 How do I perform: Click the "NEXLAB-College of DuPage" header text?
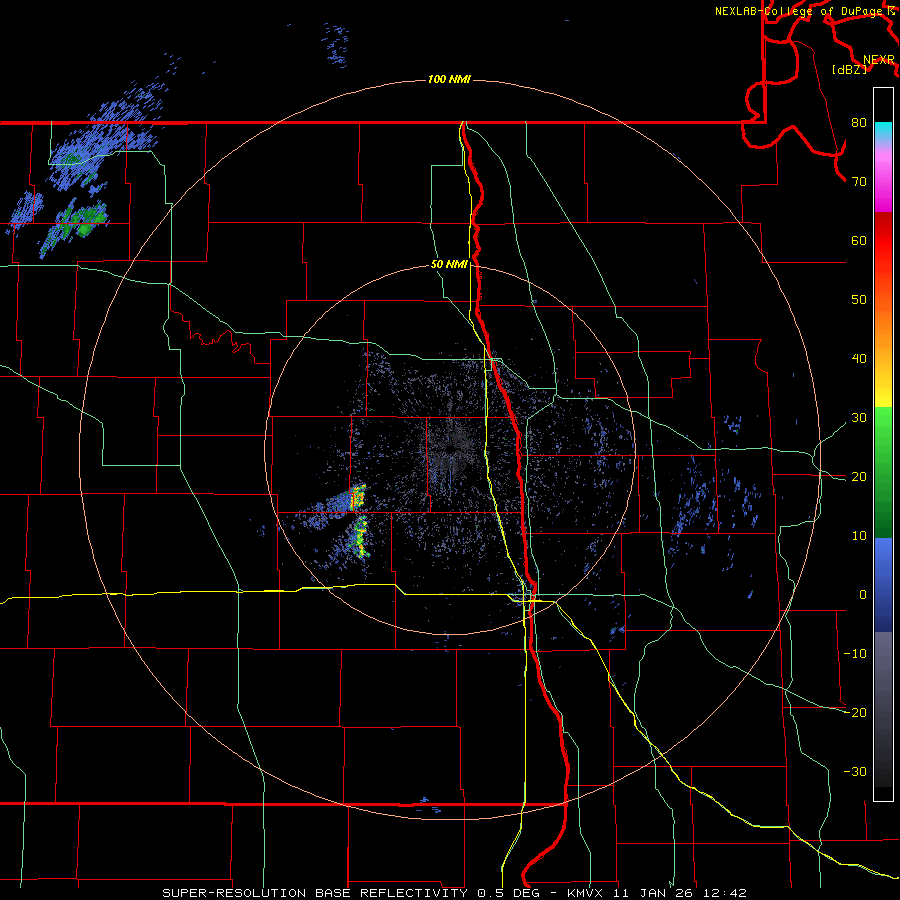coord(798,11)
